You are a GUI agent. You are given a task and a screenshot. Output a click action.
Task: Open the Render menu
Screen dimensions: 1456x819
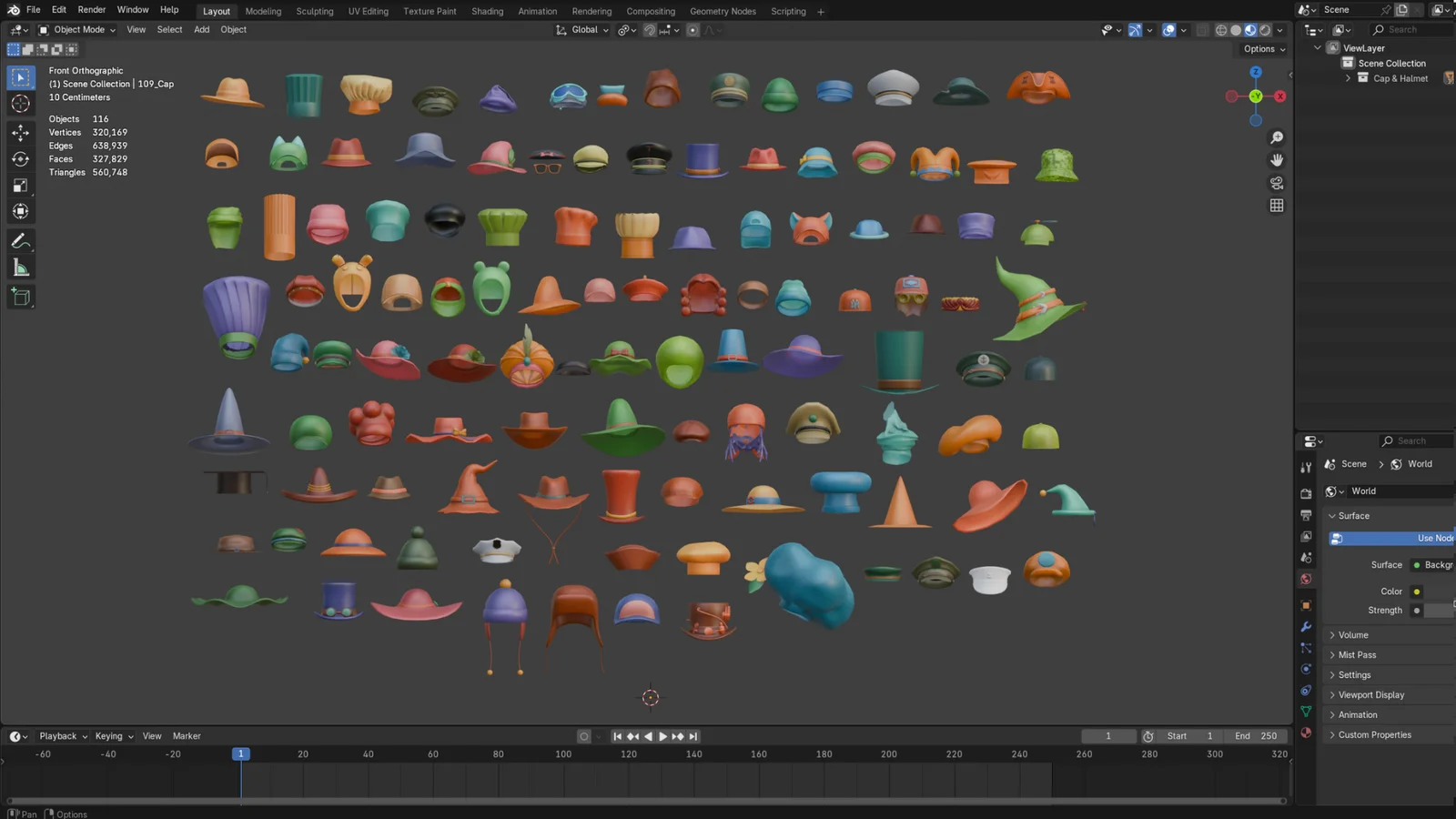(91, 9)
